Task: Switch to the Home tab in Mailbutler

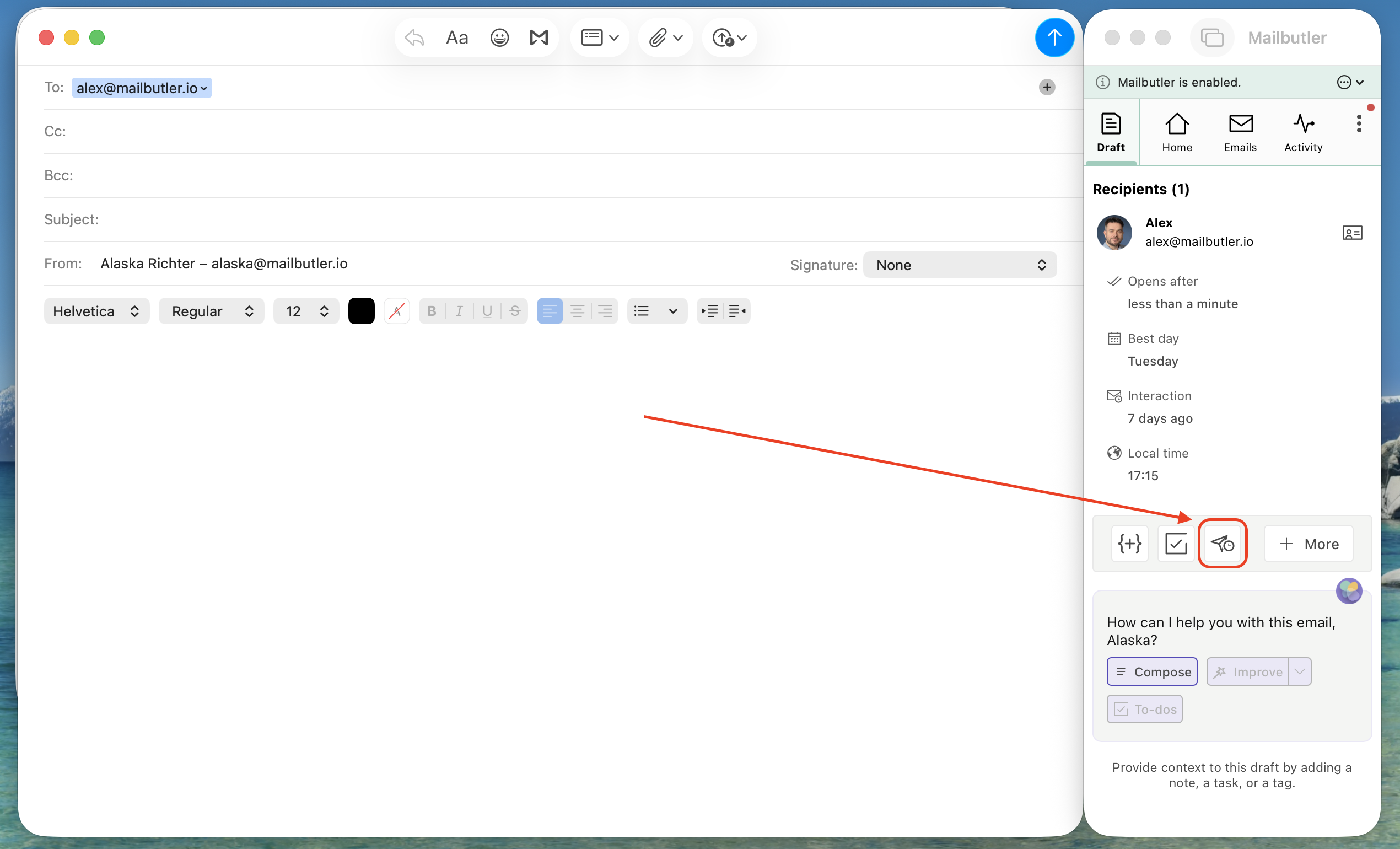Action: [1177, 132]
